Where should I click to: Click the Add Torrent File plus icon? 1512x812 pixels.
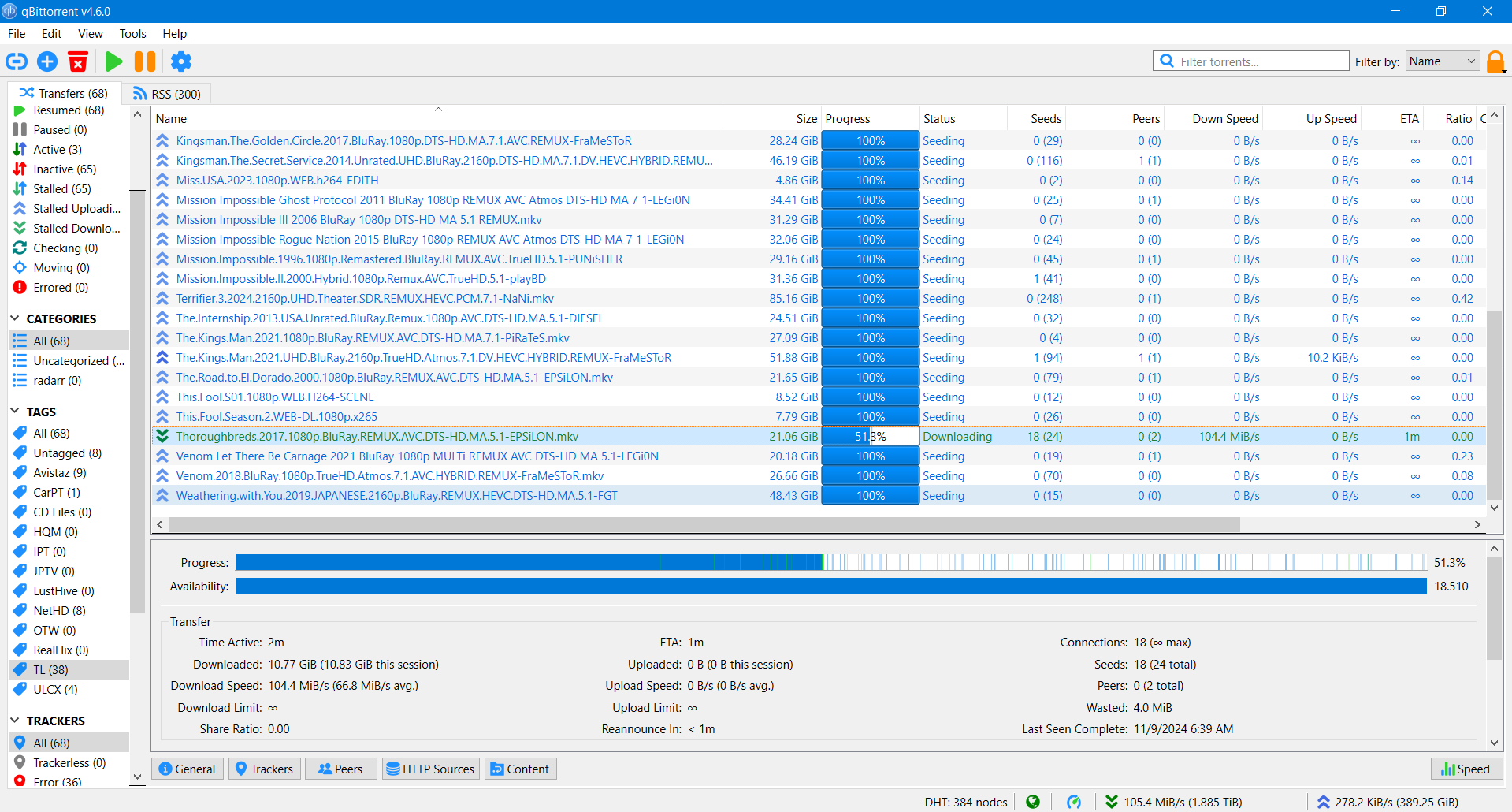point(47,61)
